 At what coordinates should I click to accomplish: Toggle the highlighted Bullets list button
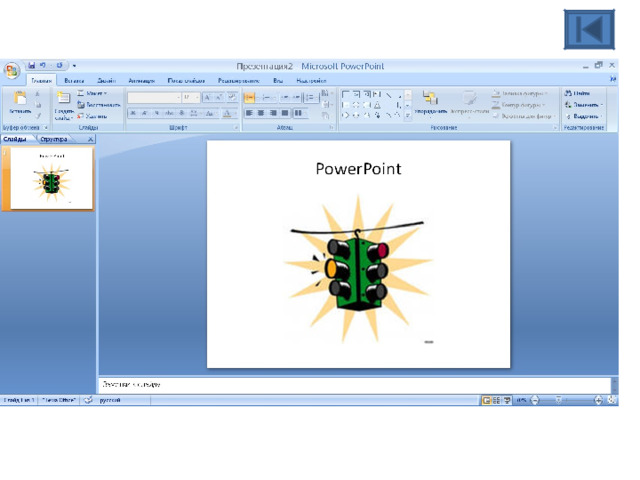pyautogui.click(x=249, y=98)
